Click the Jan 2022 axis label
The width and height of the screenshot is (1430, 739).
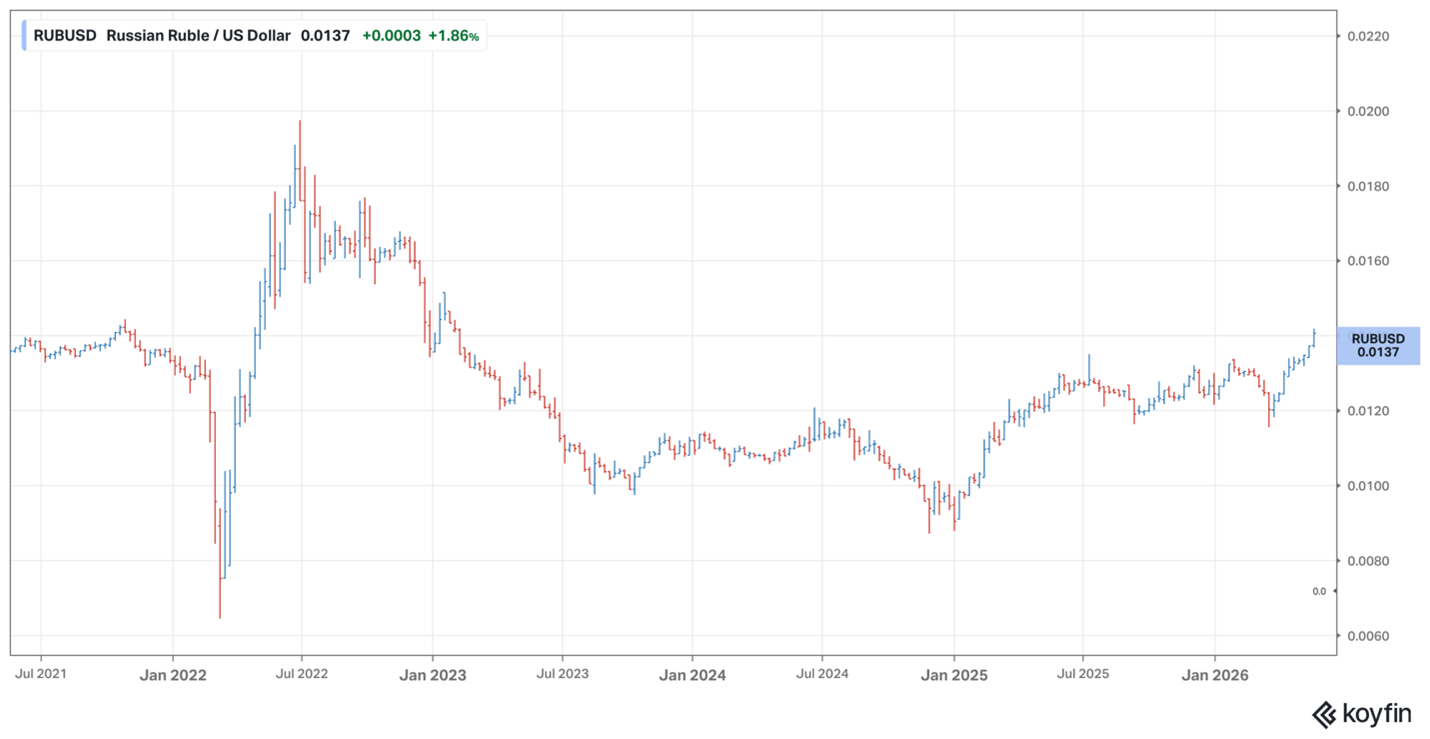(x=173, y=675)
